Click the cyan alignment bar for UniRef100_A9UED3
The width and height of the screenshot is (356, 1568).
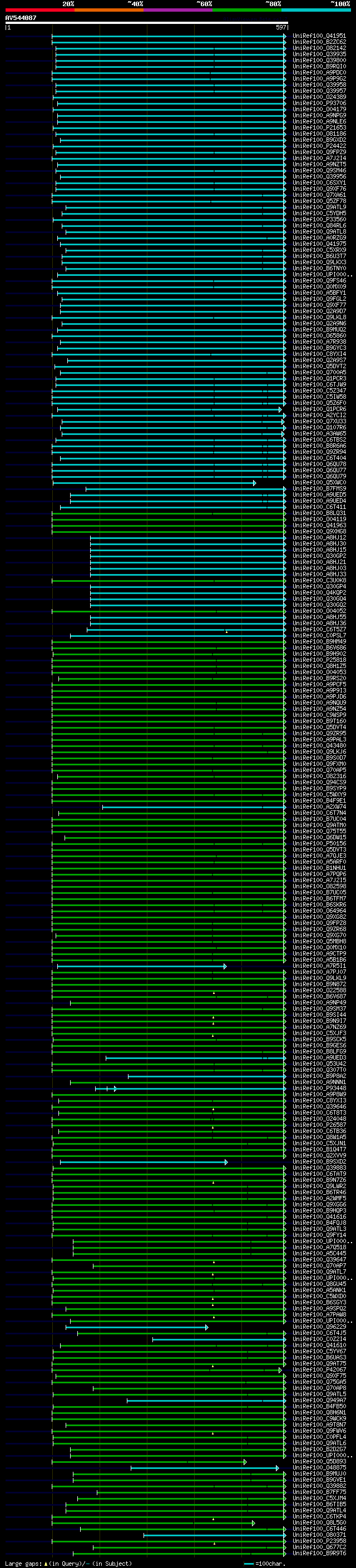pyautogui.click(x=196, y=1058)
